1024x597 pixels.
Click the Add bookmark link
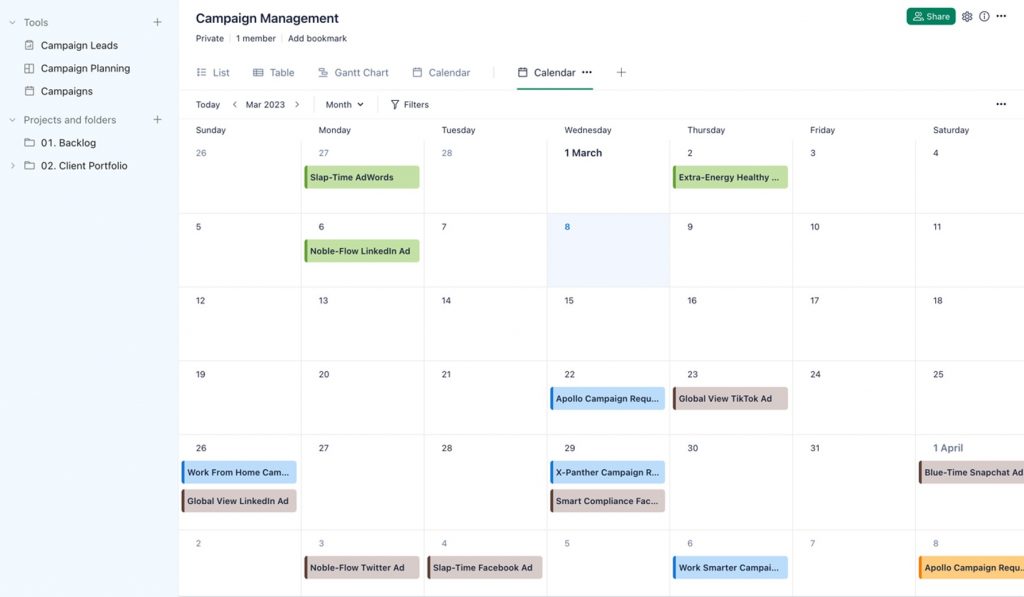click(x=317, y=39)
